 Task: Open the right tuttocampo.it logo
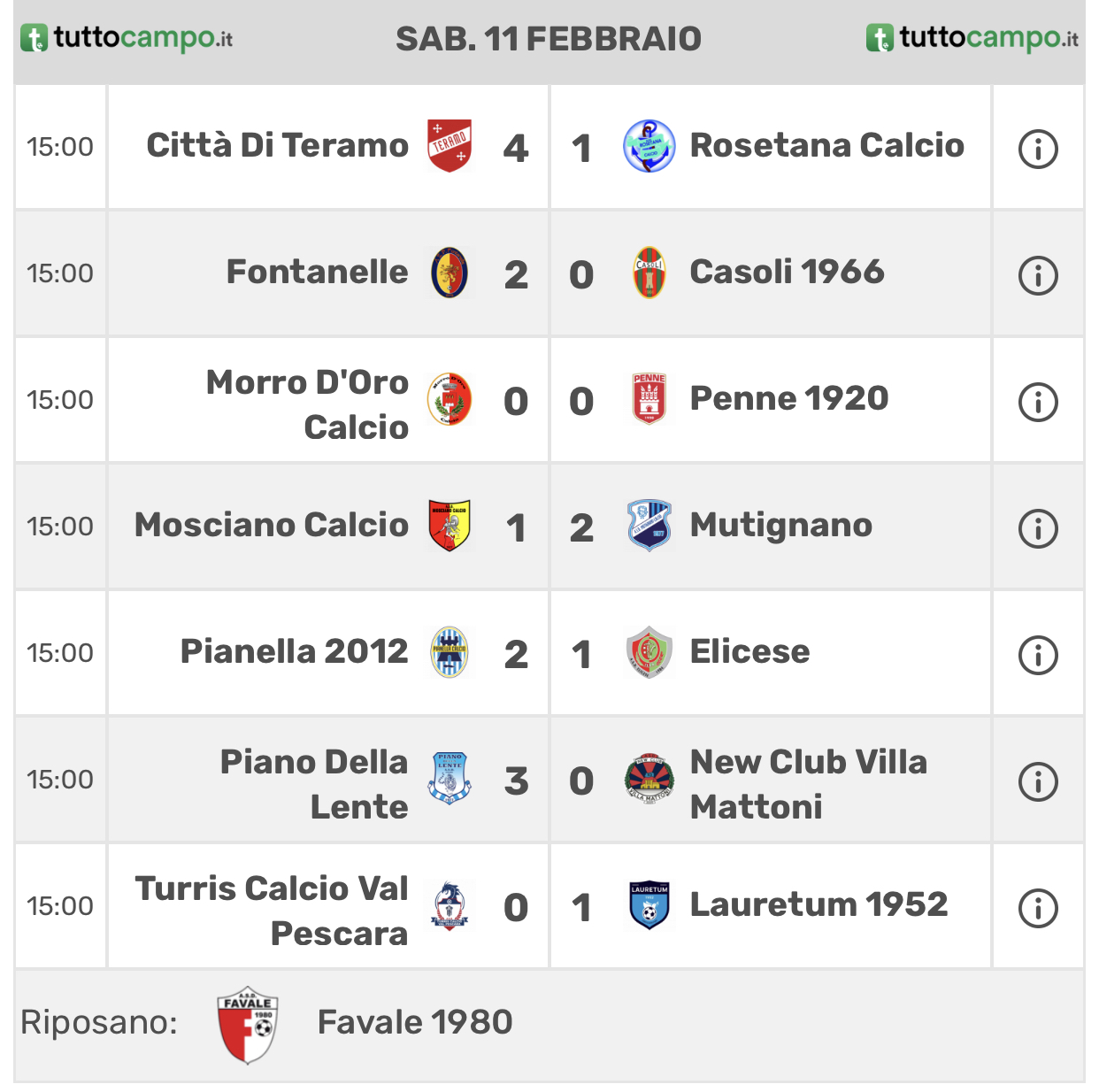pos(972,38)
